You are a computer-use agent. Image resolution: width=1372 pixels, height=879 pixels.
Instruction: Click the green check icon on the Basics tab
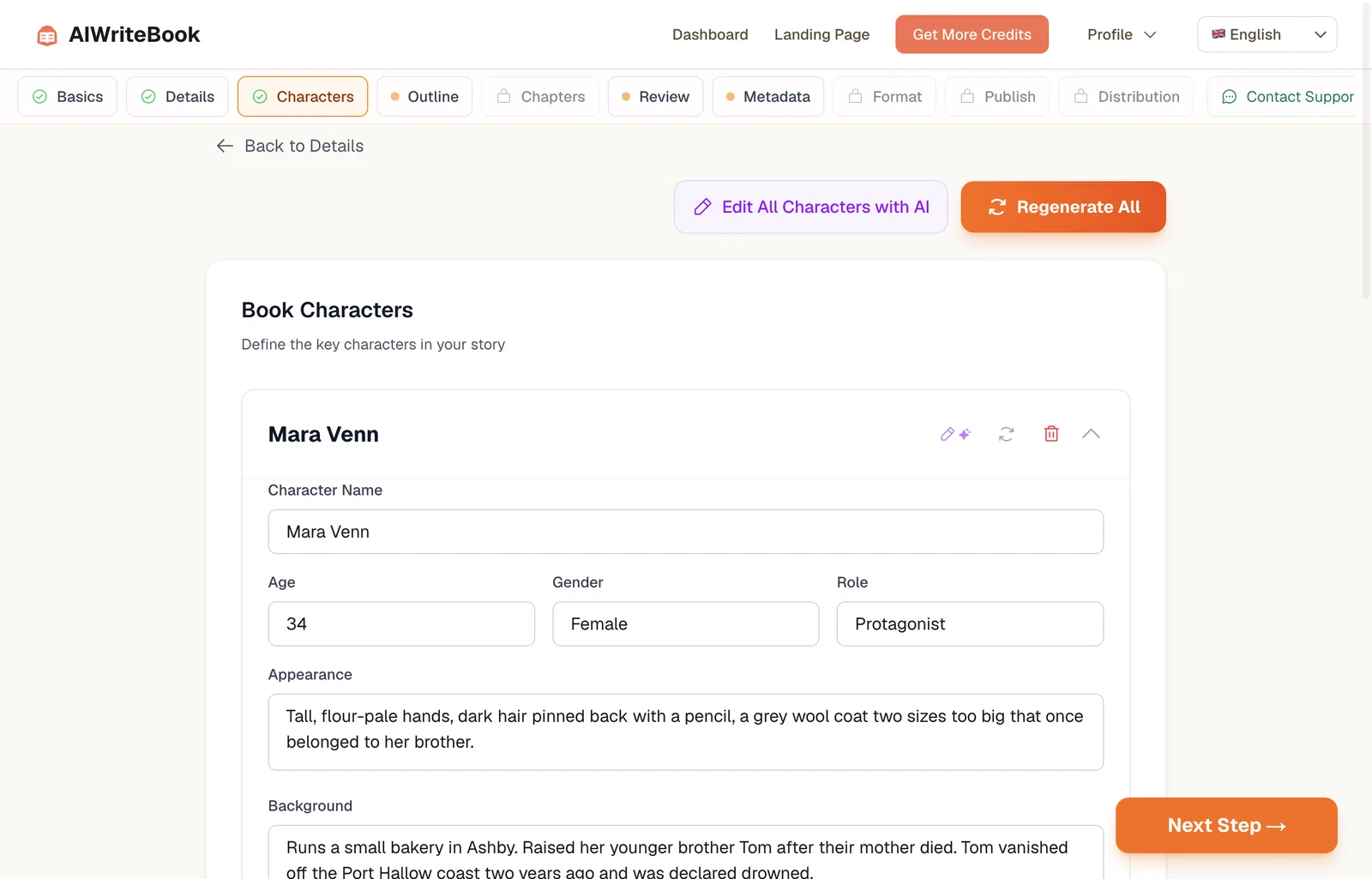39,97
